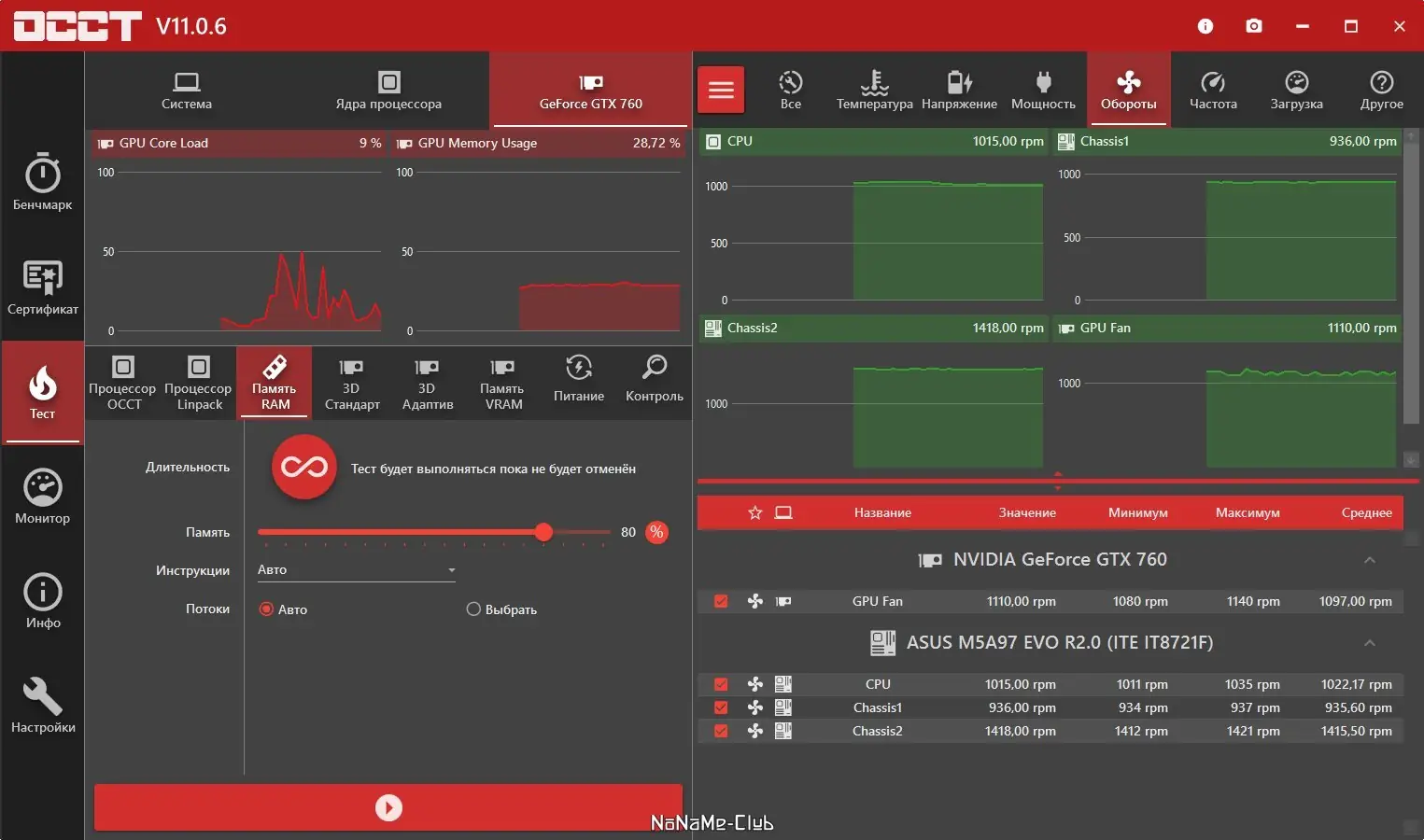Switch to the GeForce GTX 760 tab

pos(591,91)
